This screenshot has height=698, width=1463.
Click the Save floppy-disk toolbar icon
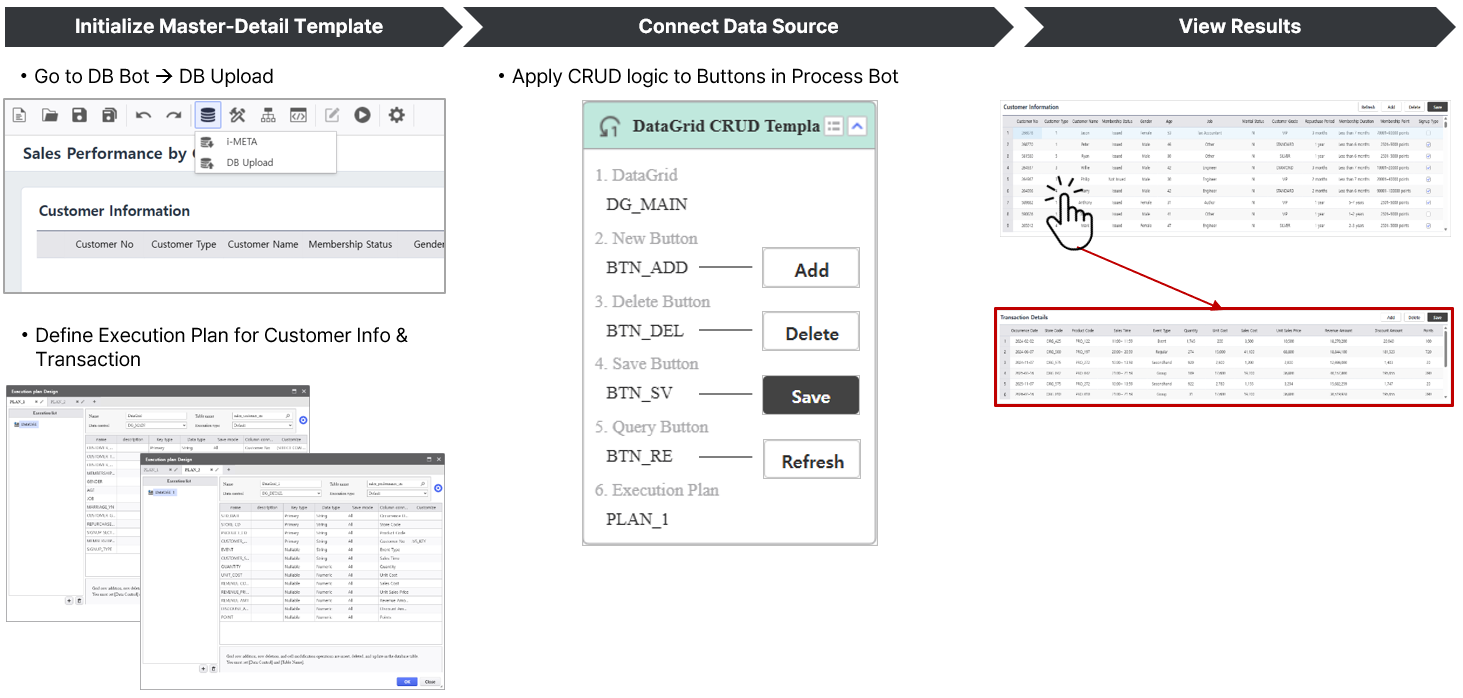click(x=79, y=115)
